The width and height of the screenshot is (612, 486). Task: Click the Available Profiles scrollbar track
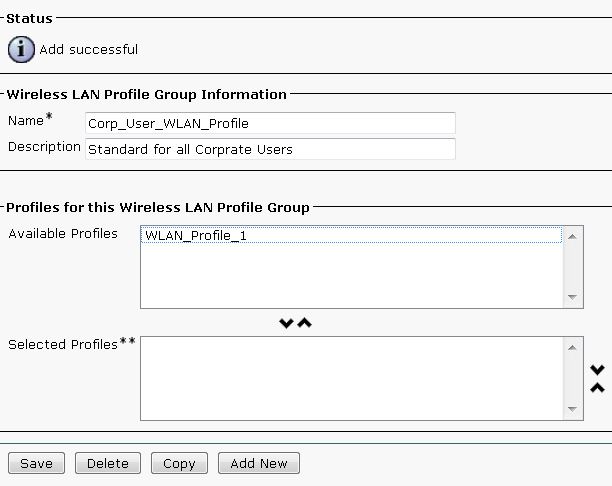pos(573,265)
